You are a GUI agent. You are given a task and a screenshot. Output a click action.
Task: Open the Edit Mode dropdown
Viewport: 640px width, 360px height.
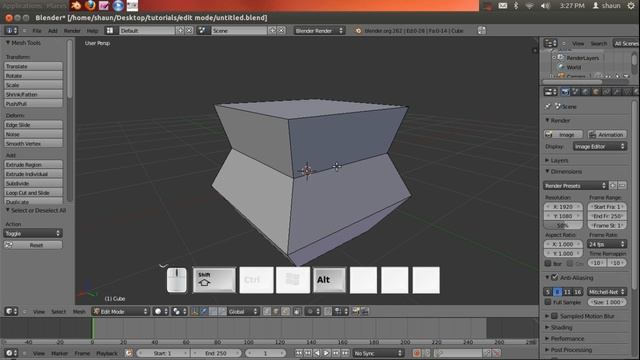coord(120,311)
